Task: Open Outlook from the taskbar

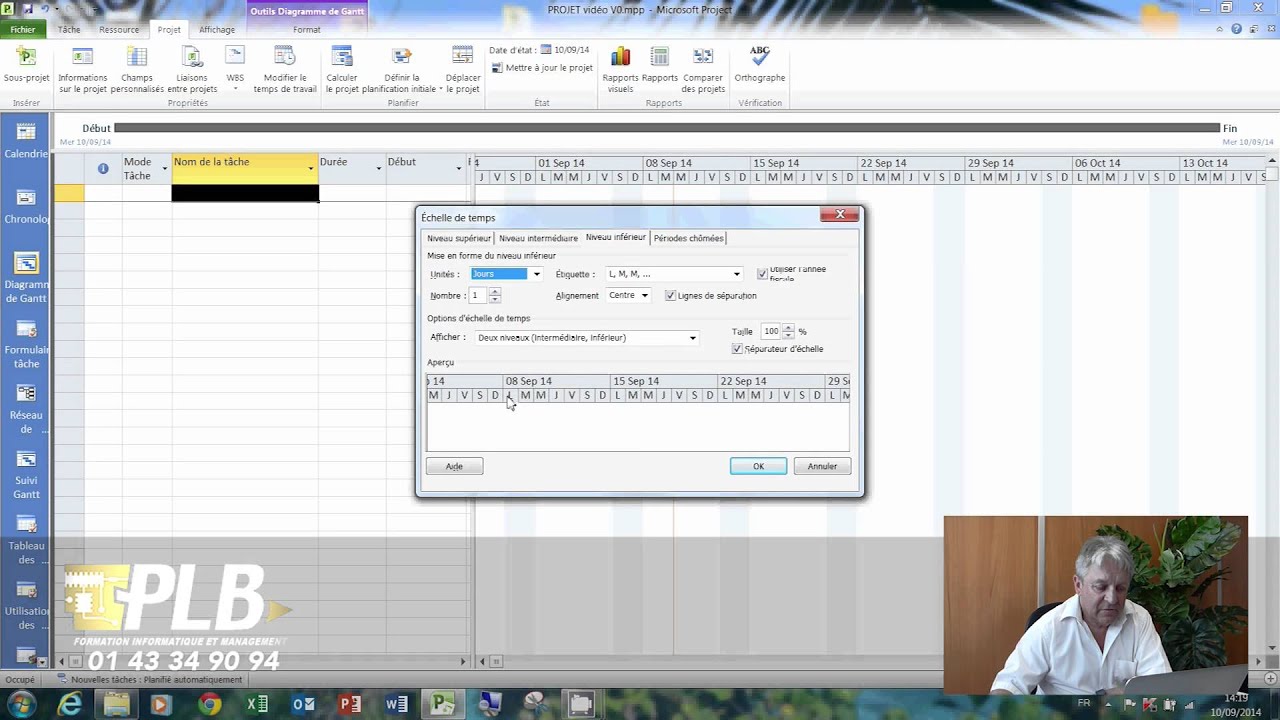Action: pyautogui.click(x=303, y=705)
